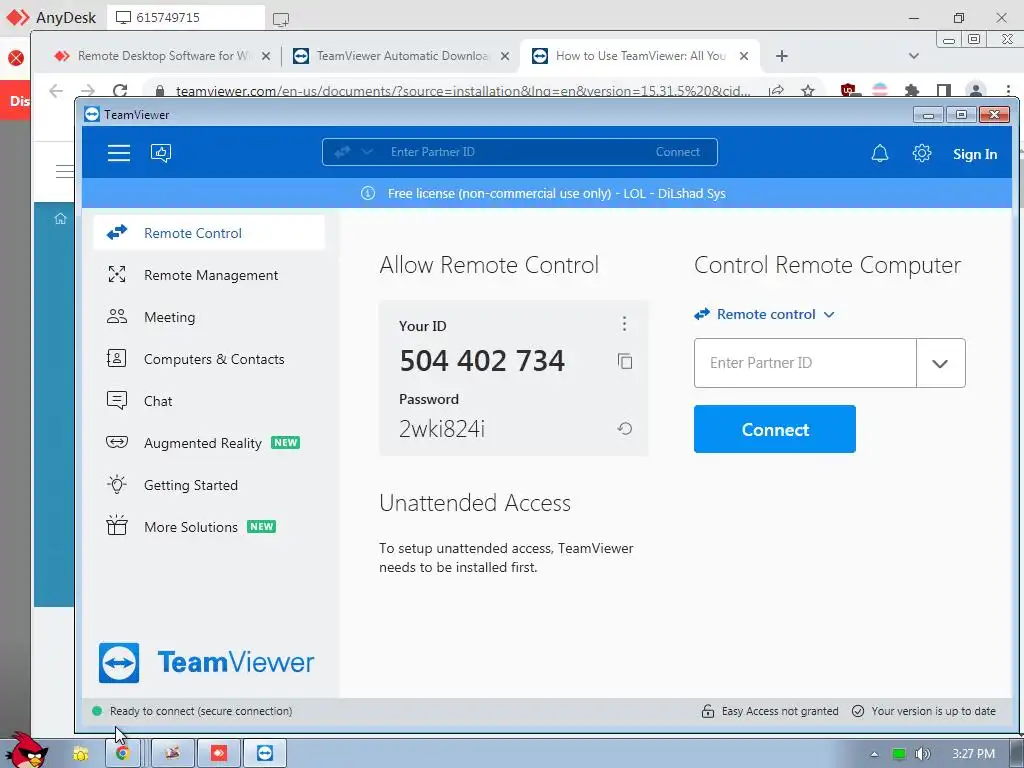1024x768 pixels.
Task: Go back in the browser
Action: coord(56,90)
